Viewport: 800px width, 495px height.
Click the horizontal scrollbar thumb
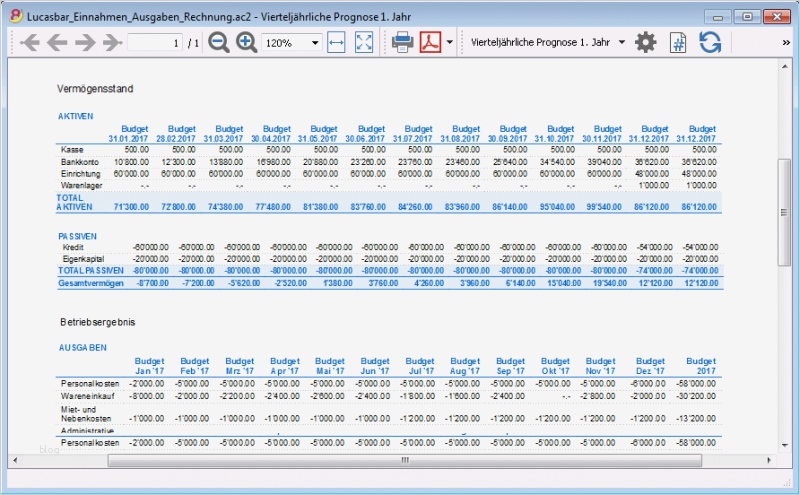click(x=405, y=460)
